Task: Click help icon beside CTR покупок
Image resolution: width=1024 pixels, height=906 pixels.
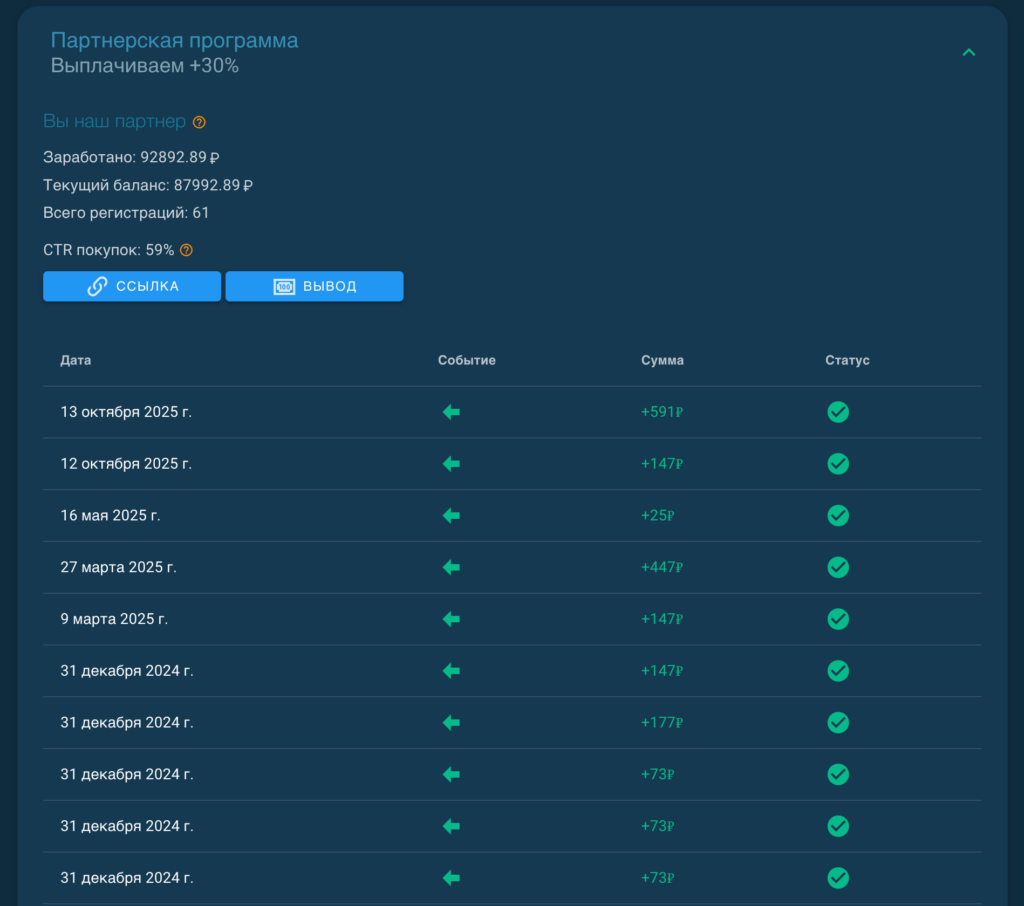Action: [x=186, y=250]
